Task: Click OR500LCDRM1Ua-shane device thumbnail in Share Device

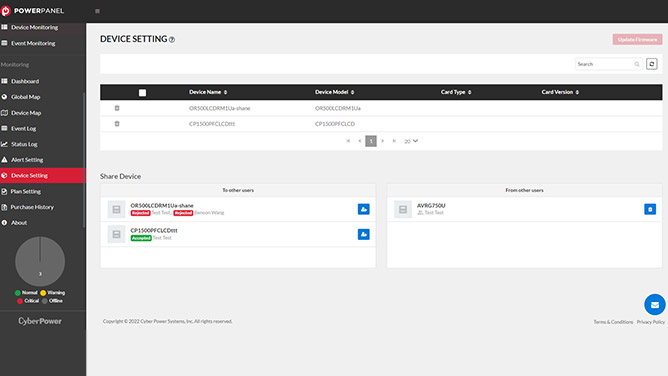Action: point(116,210)
